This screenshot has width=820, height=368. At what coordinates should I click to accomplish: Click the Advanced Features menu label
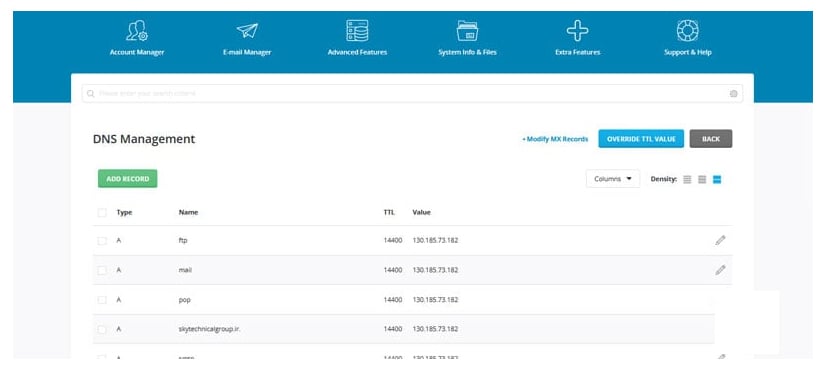pyautogui.click(x=357, y=52)
